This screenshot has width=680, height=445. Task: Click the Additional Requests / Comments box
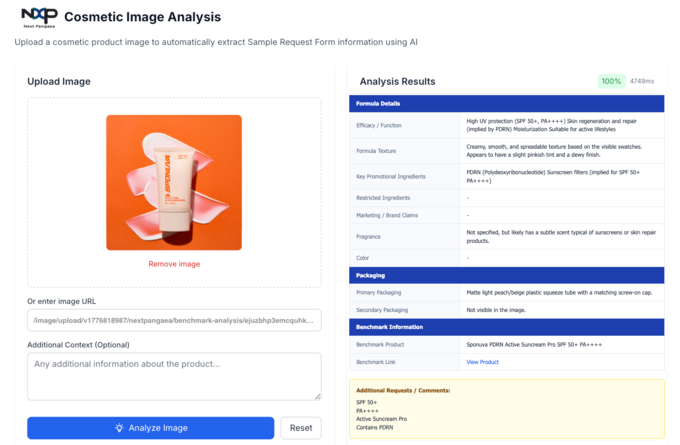click(506, 410)
